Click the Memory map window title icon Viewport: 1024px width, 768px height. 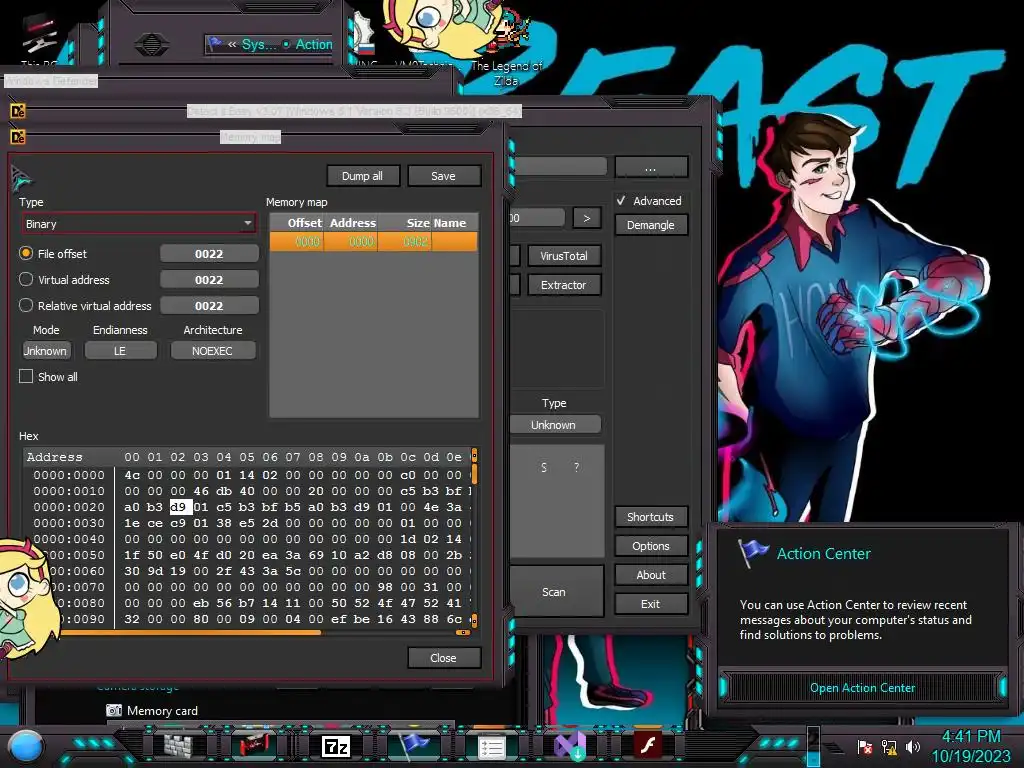pyautogui.click(x=18, y=137)
